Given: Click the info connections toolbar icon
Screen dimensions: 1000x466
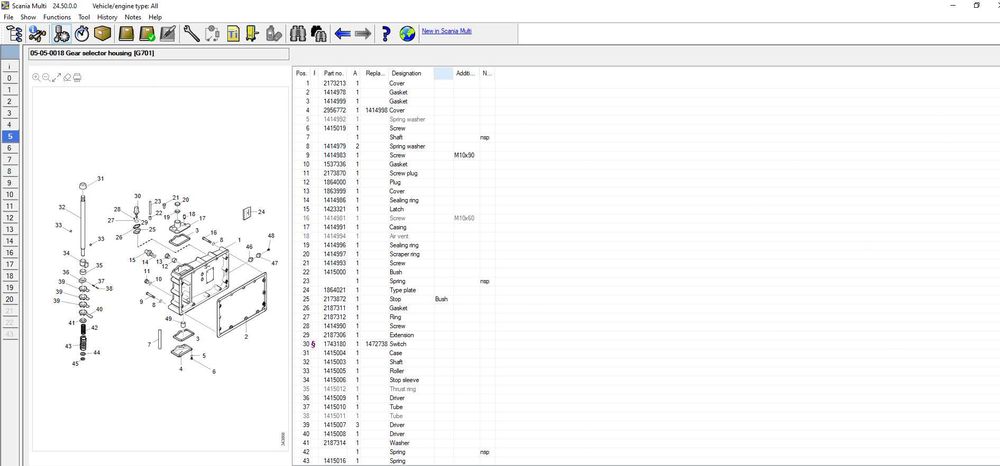Looking at the screenshot, I should tap(38, 33).
